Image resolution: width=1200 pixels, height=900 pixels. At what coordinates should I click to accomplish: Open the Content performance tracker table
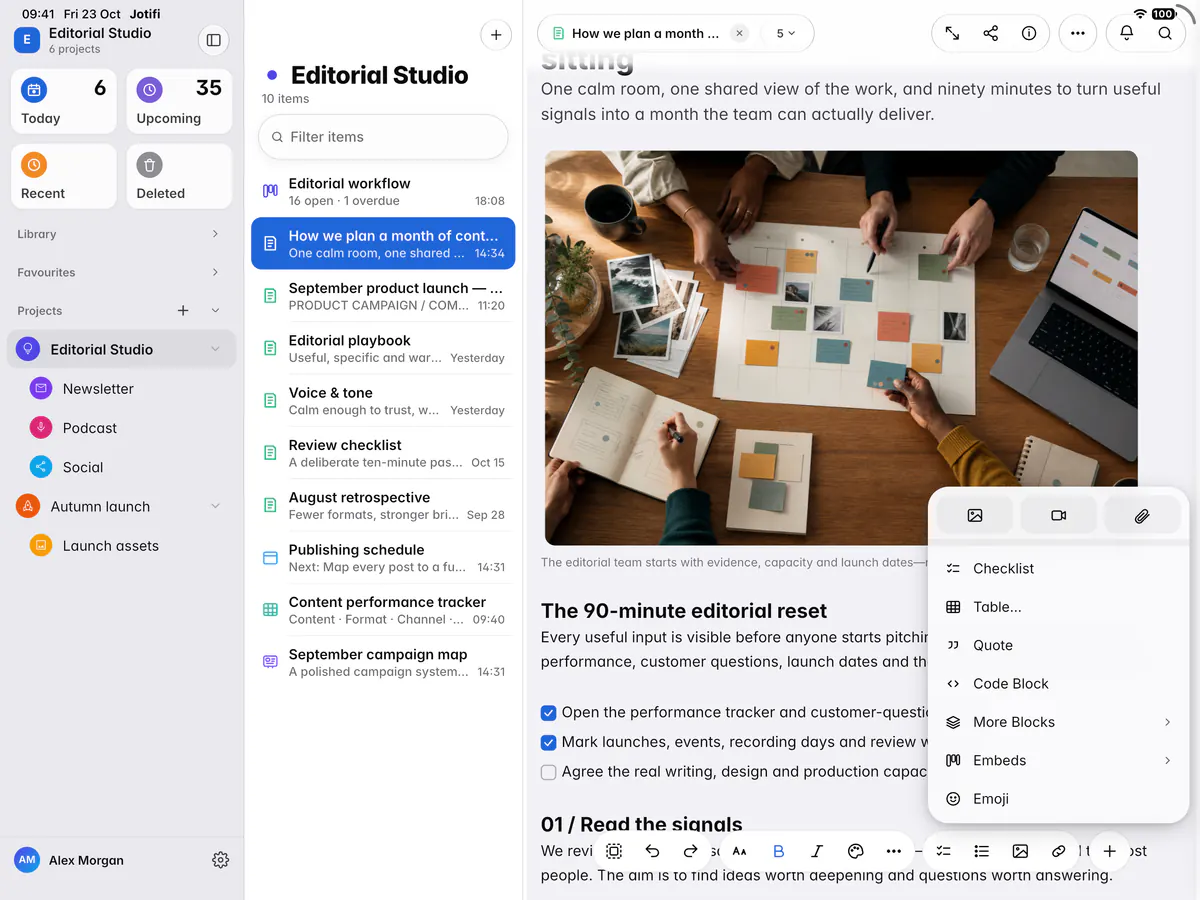(x=383, y=610)
